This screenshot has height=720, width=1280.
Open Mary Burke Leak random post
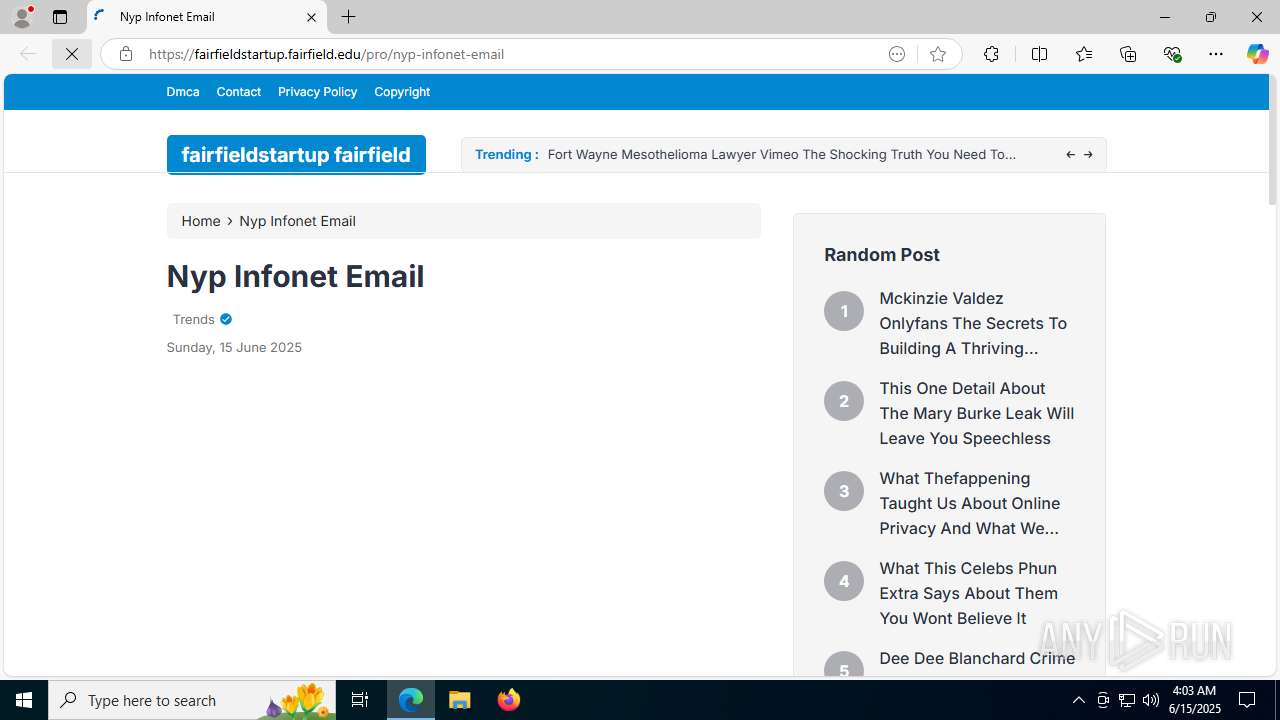tap(977, 413)
